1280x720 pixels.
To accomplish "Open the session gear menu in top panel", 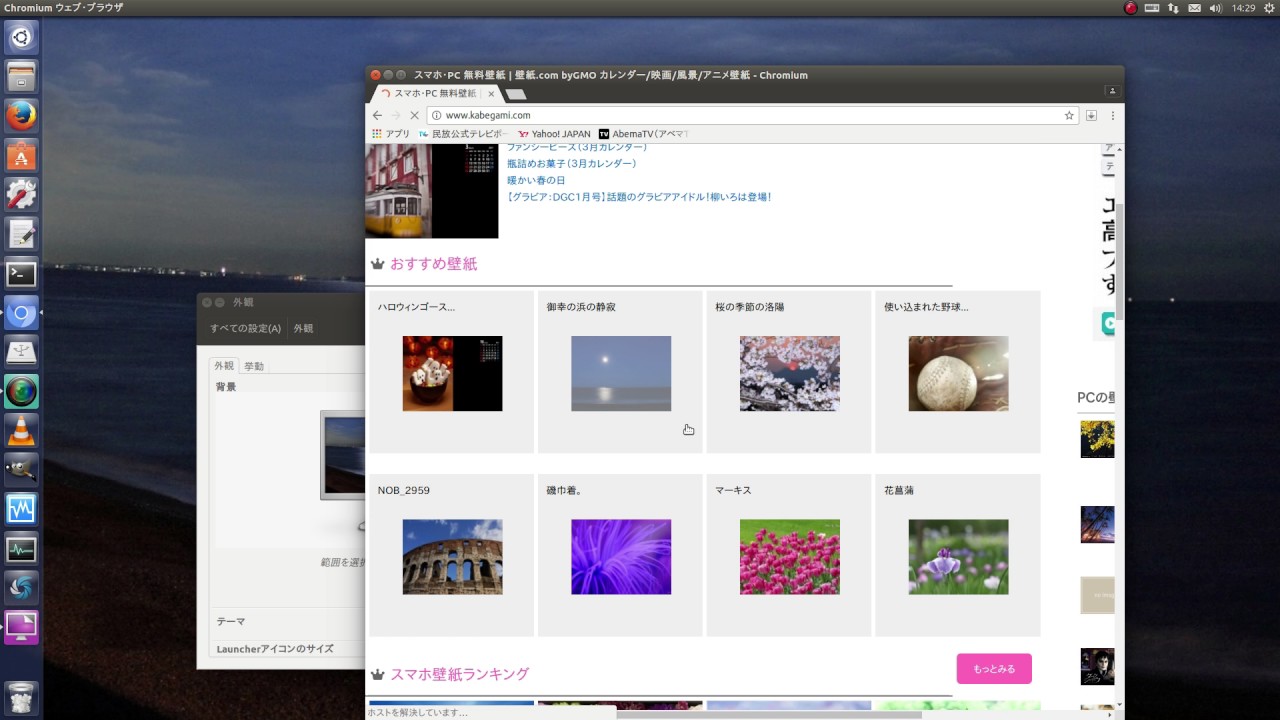I will click(x=1269, y=8).
